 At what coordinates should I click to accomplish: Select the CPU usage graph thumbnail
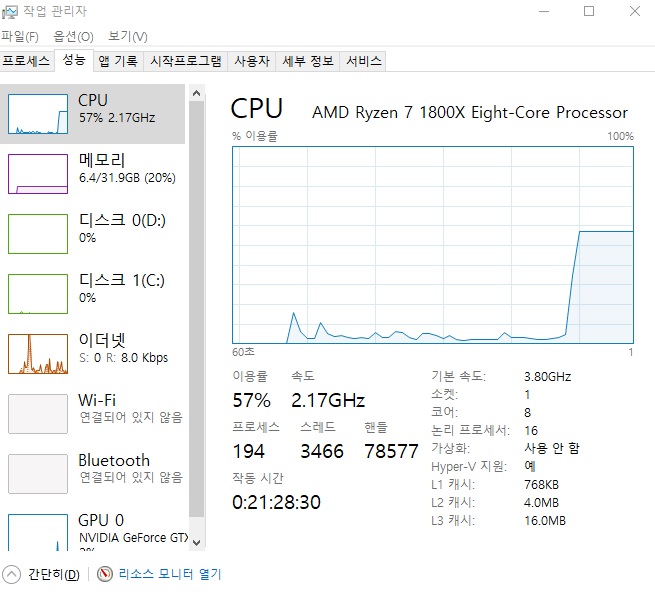(38, 114)
